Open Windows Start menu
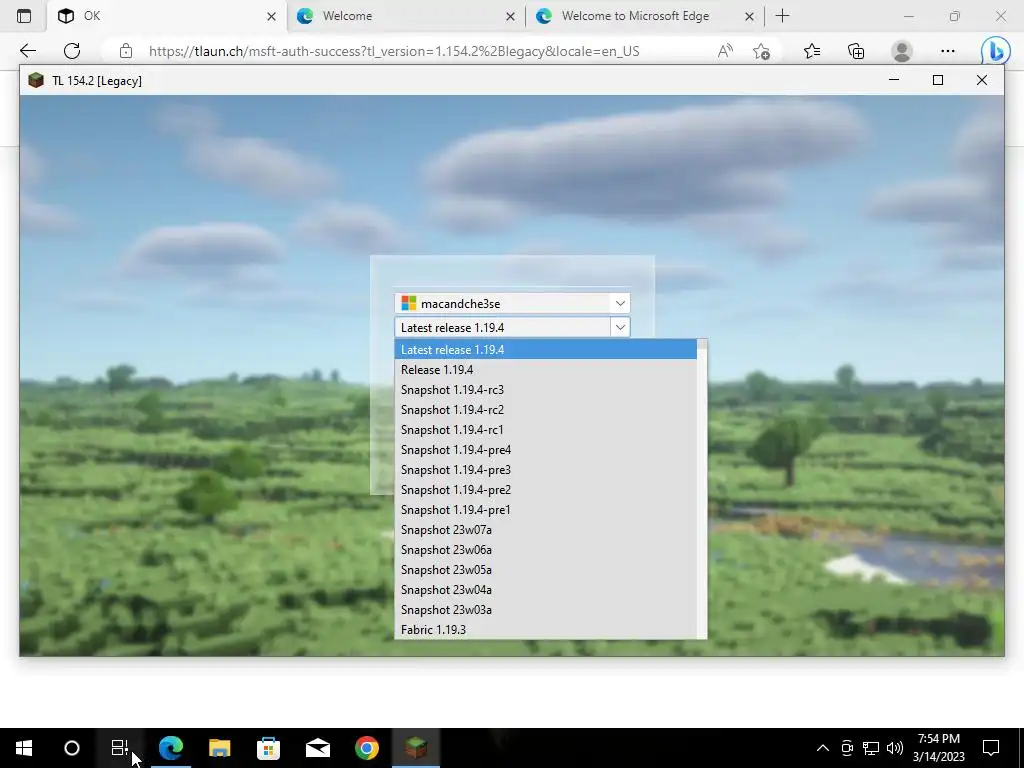 pyautogui.click(x=24, y=748)
